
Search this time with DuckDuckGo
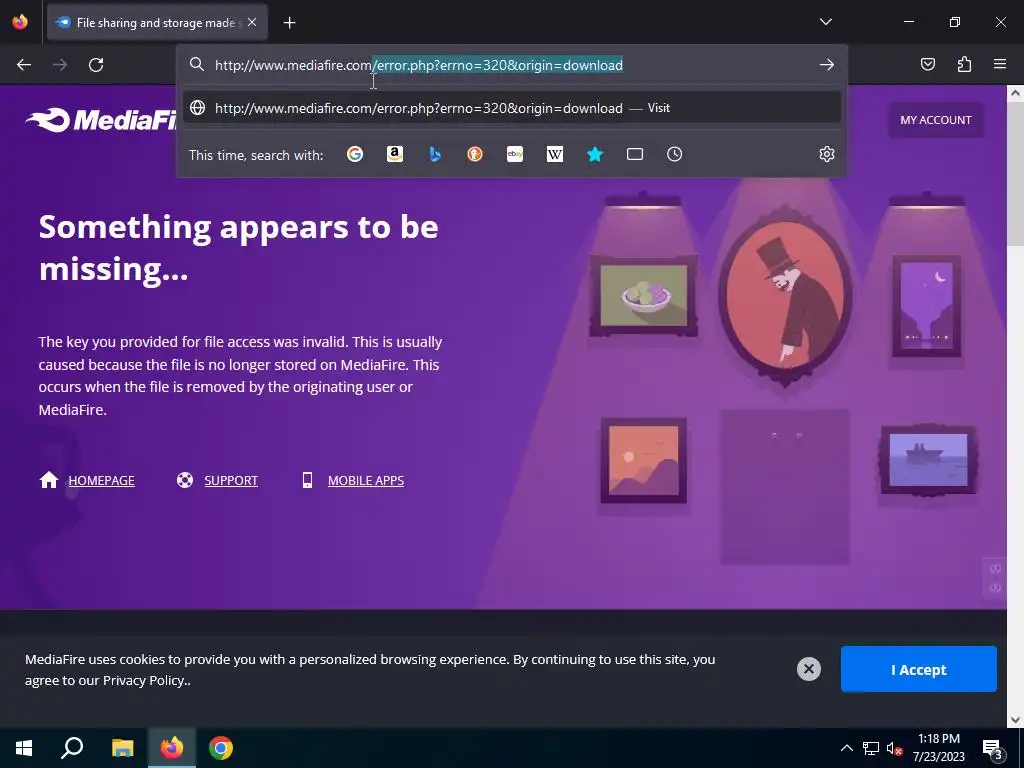(475, 154)
